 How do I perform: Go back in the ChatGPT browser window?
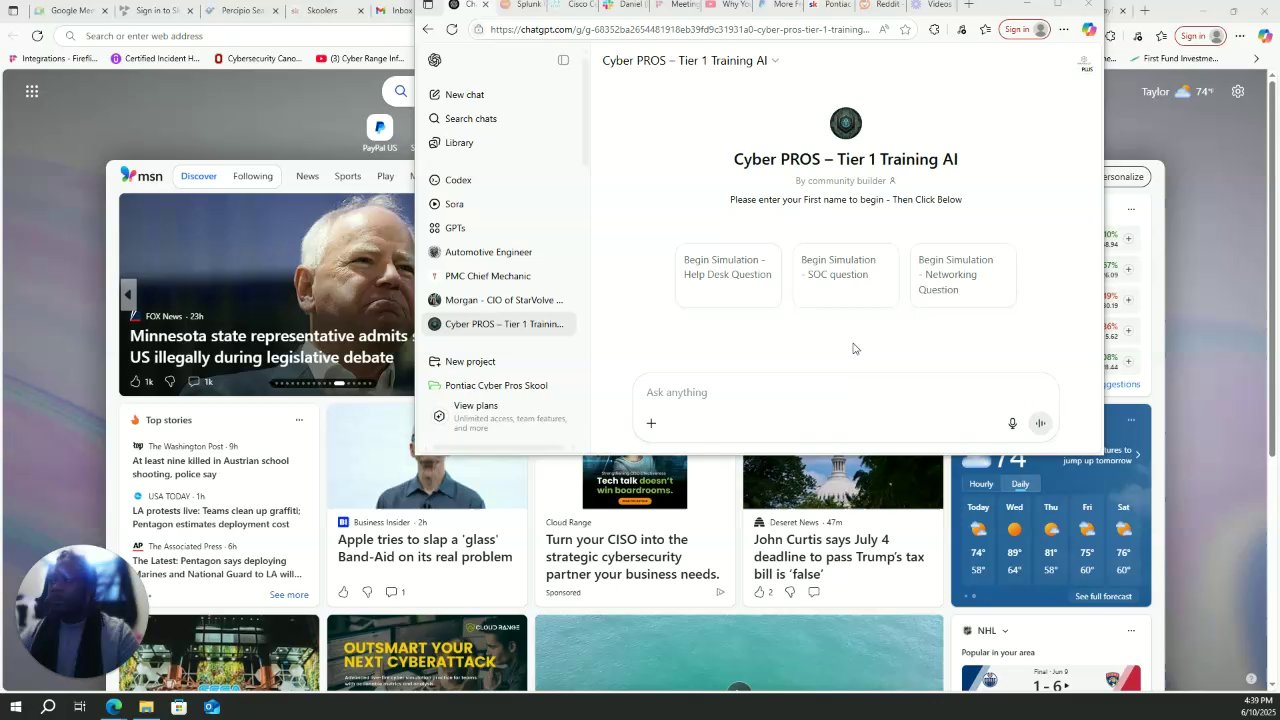428,30
